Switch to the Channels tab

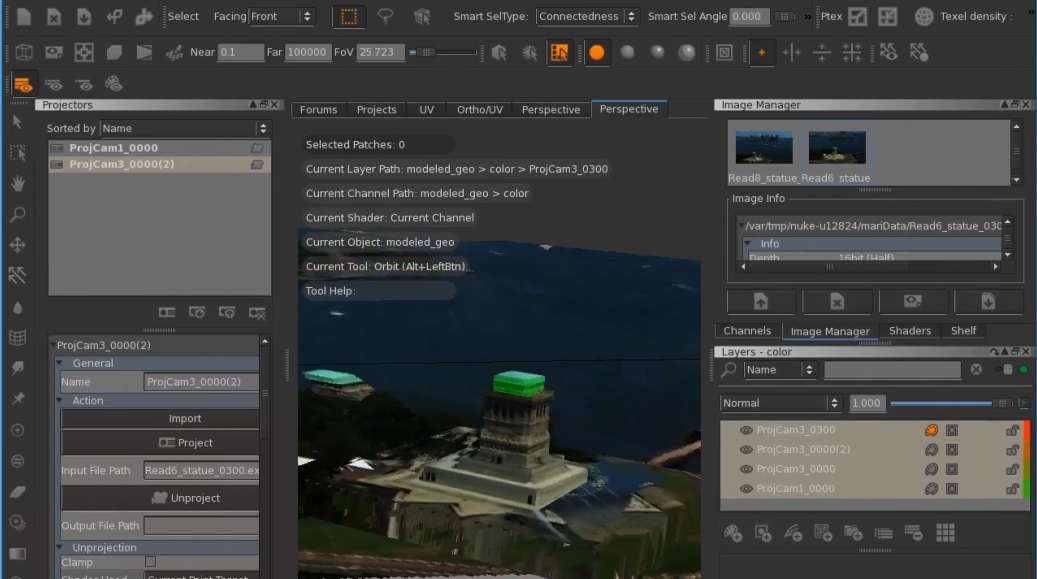pyautogui.click(x=747, y=331)
